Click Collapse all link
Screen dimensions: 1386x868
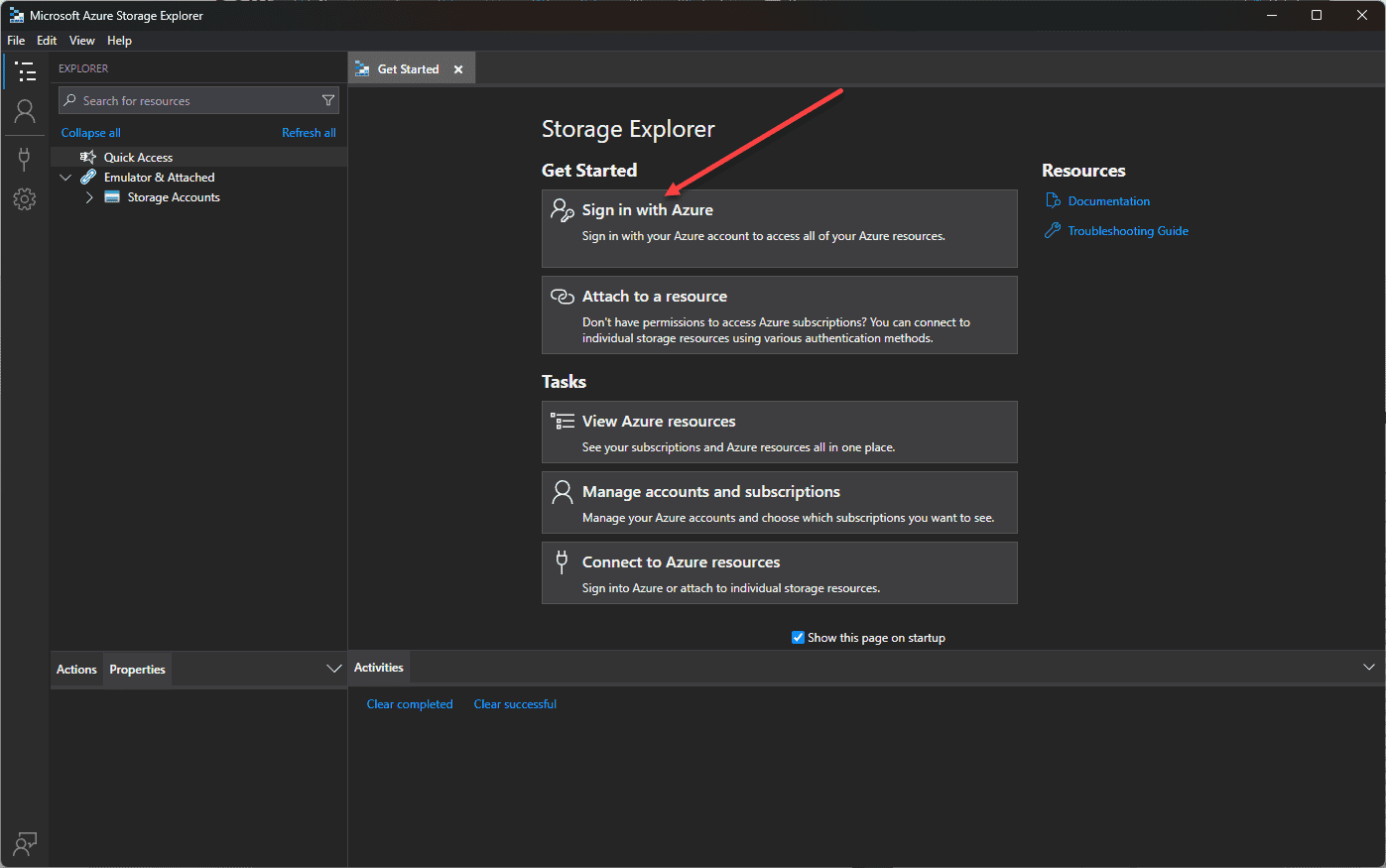(x=91, y=133)
